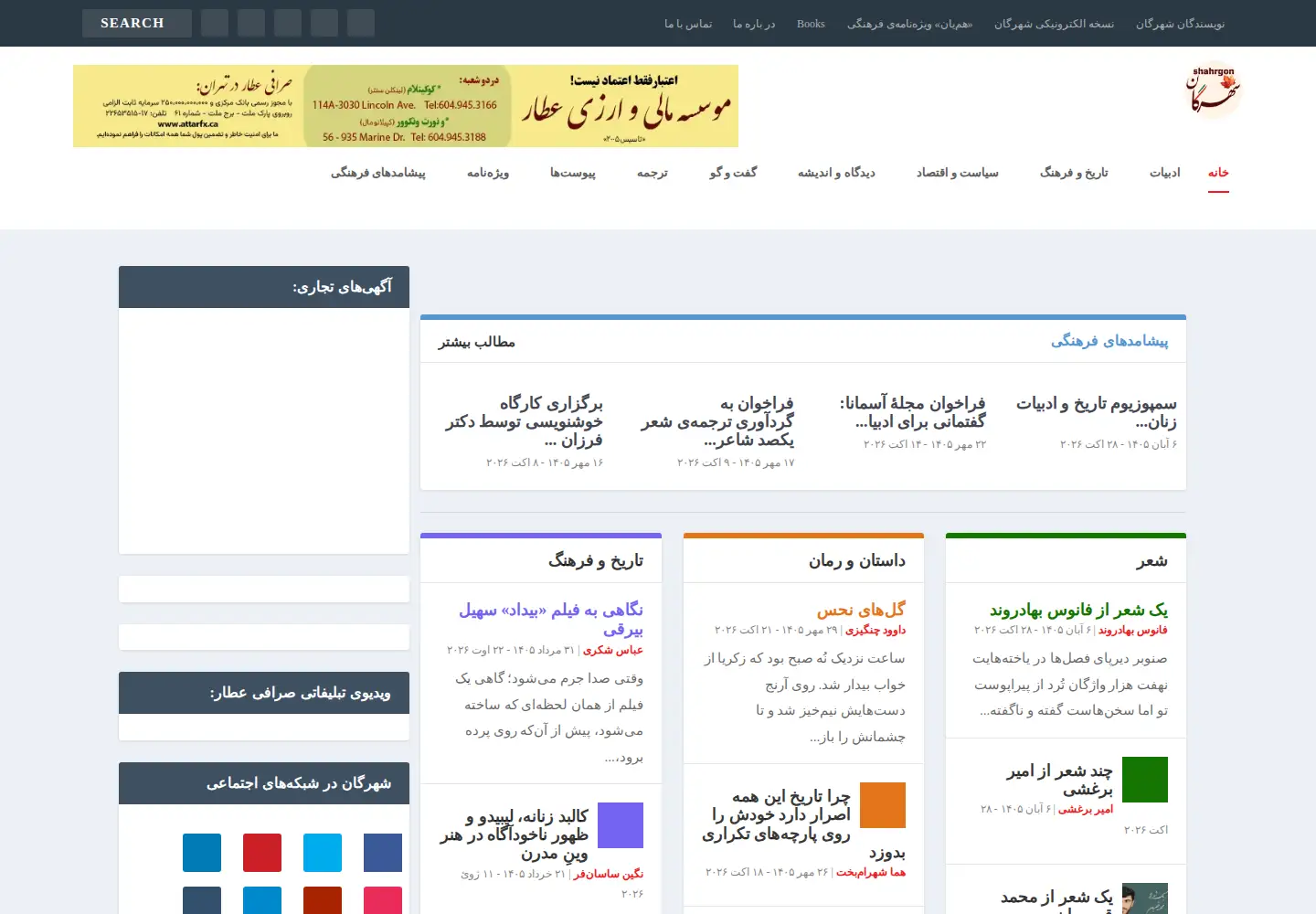Screen dimensions: 1316x914
Task: Select the گفت و گو nav item
Action: [733, 173]
